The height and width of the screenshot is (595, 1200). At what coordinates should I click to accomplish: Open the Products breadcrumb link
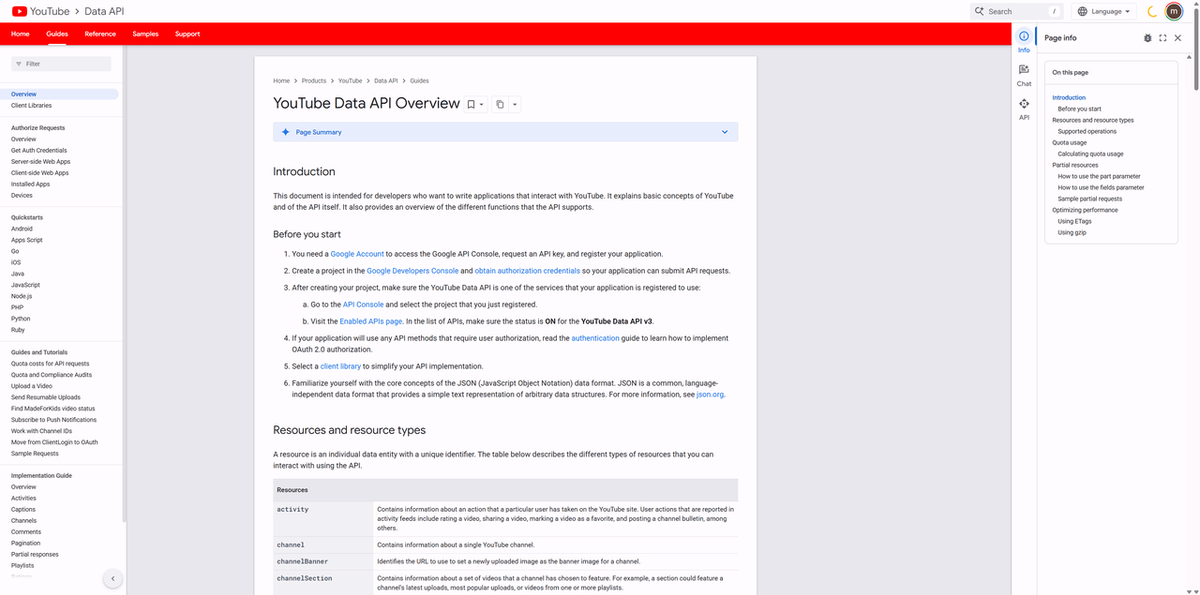pos(314,80)
